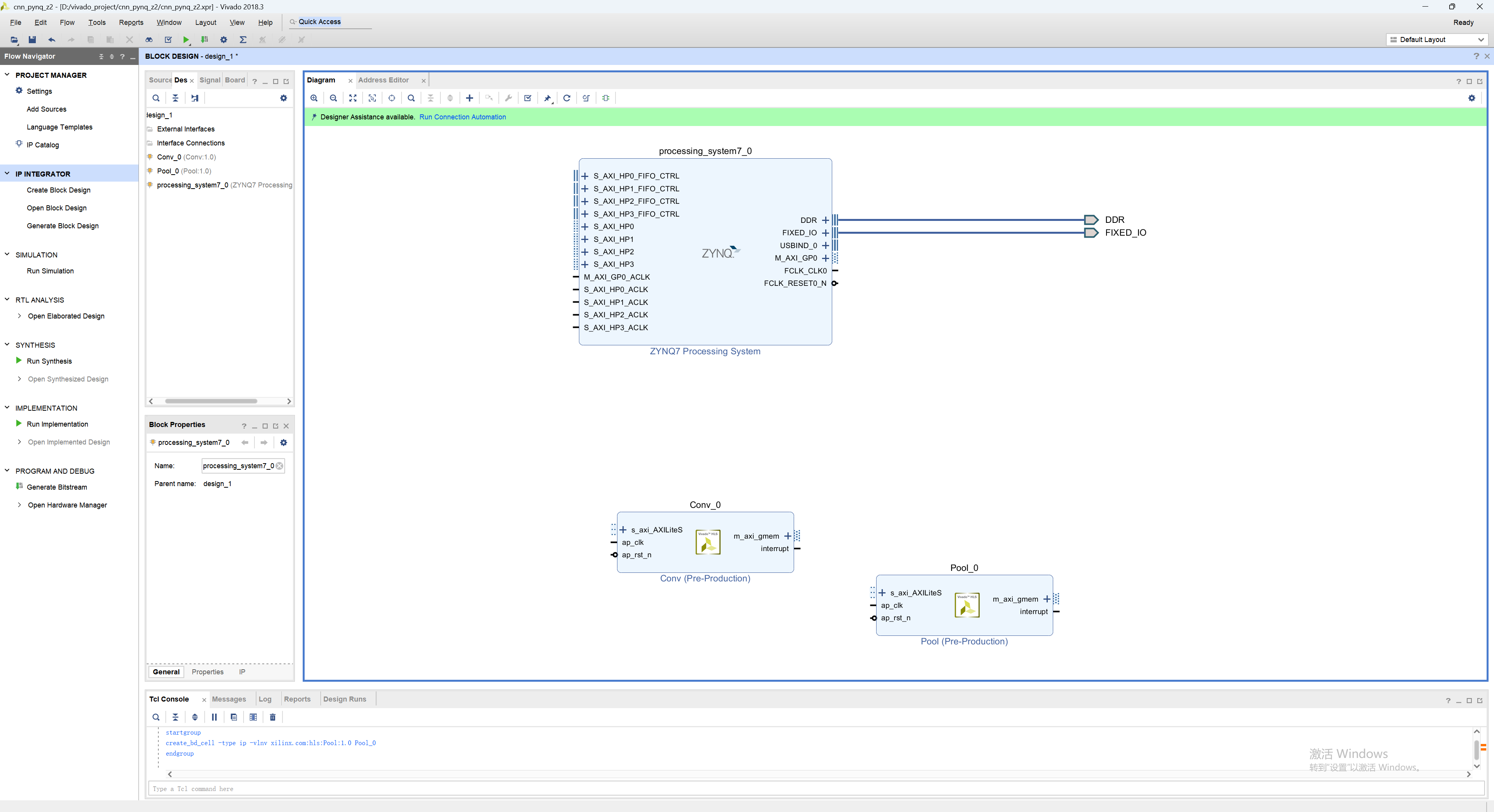Screen dimensions: 1494x812
Task: Collapse the IP INTEGRATOR section
Action: coord(7,173)
